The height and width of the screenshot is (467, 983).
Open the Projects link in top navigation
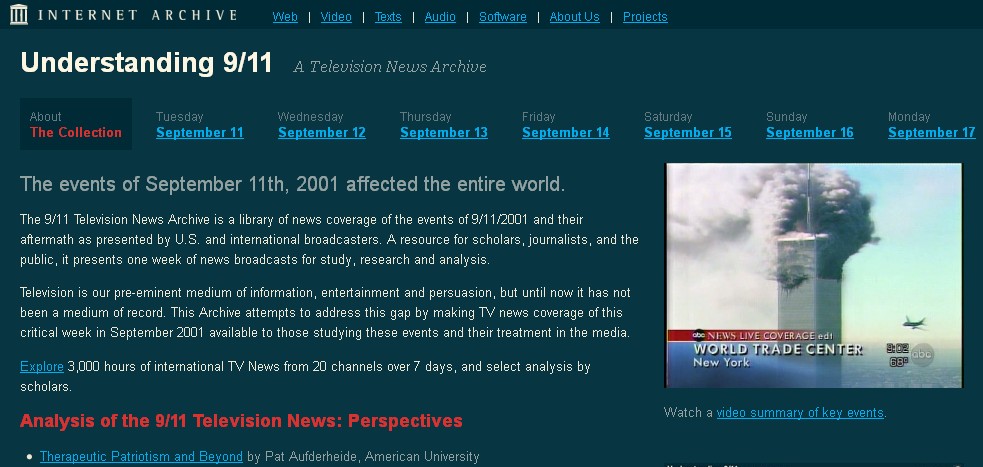click(x=645, y=17)
